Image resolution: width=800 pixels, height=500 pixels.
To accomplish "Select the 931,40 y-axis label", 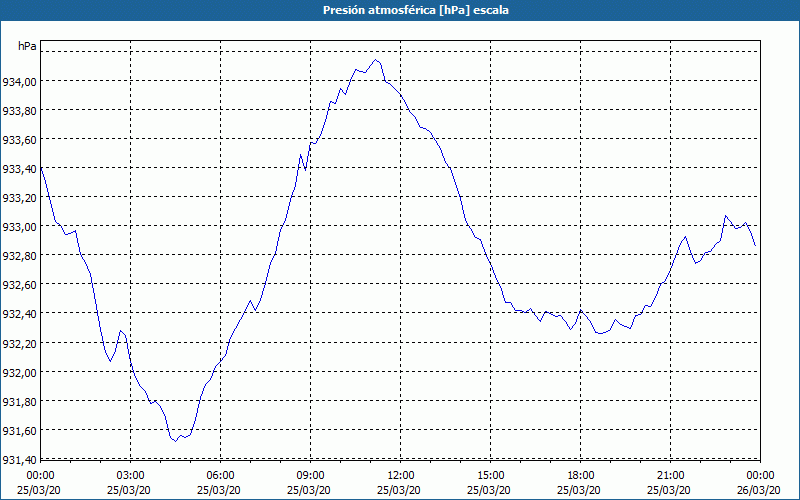I will [x=19, y=459].
